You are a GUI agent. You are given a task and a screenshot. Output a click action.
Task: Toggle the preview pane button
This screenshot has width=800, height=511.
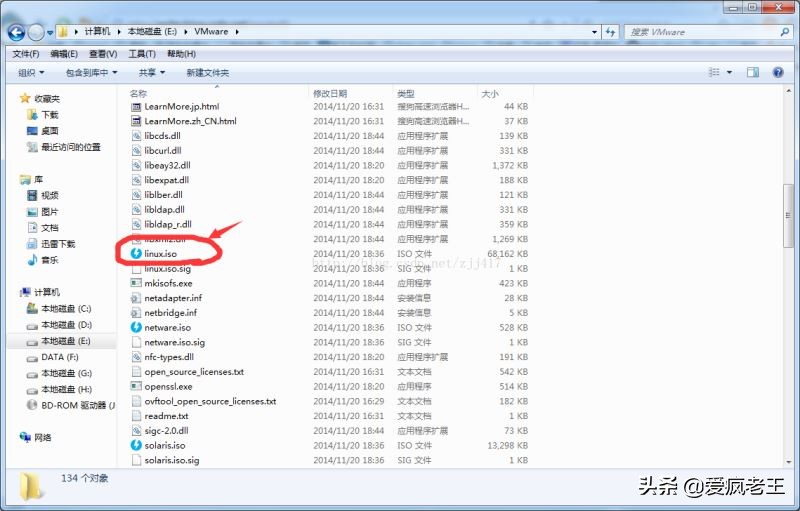(x=753, y=72)
